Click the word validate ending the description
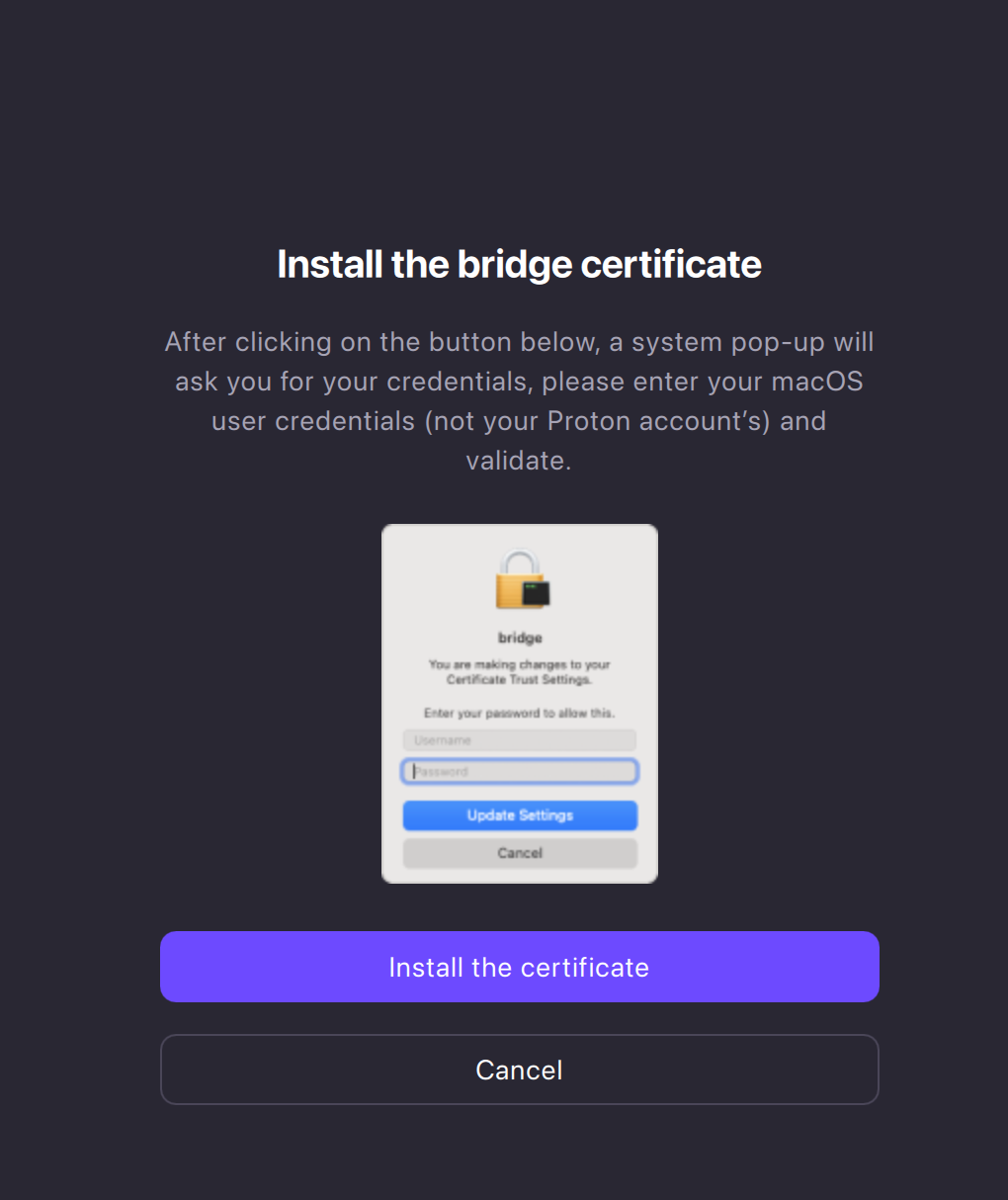The height and width of the screenshot is (1200, 1008). pos(519,461)
